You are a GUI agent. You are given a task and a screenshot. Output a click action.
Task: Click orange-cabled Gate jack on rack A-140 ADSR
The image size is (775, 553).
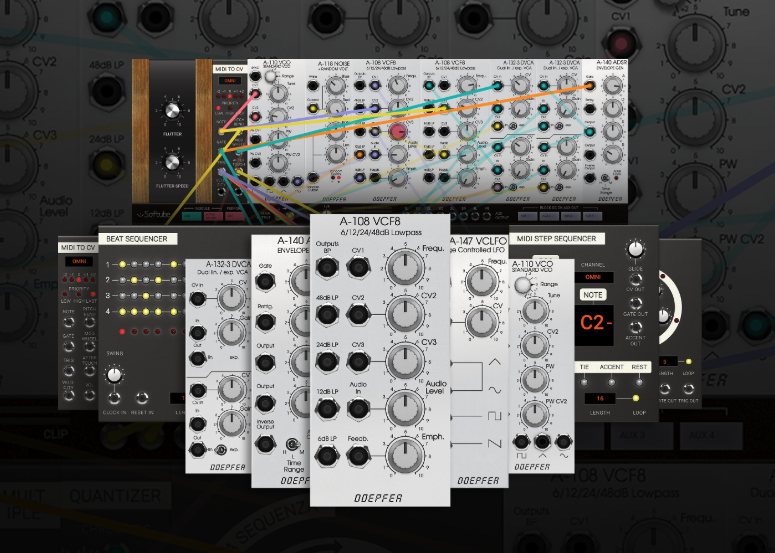[x=589, y=86]
